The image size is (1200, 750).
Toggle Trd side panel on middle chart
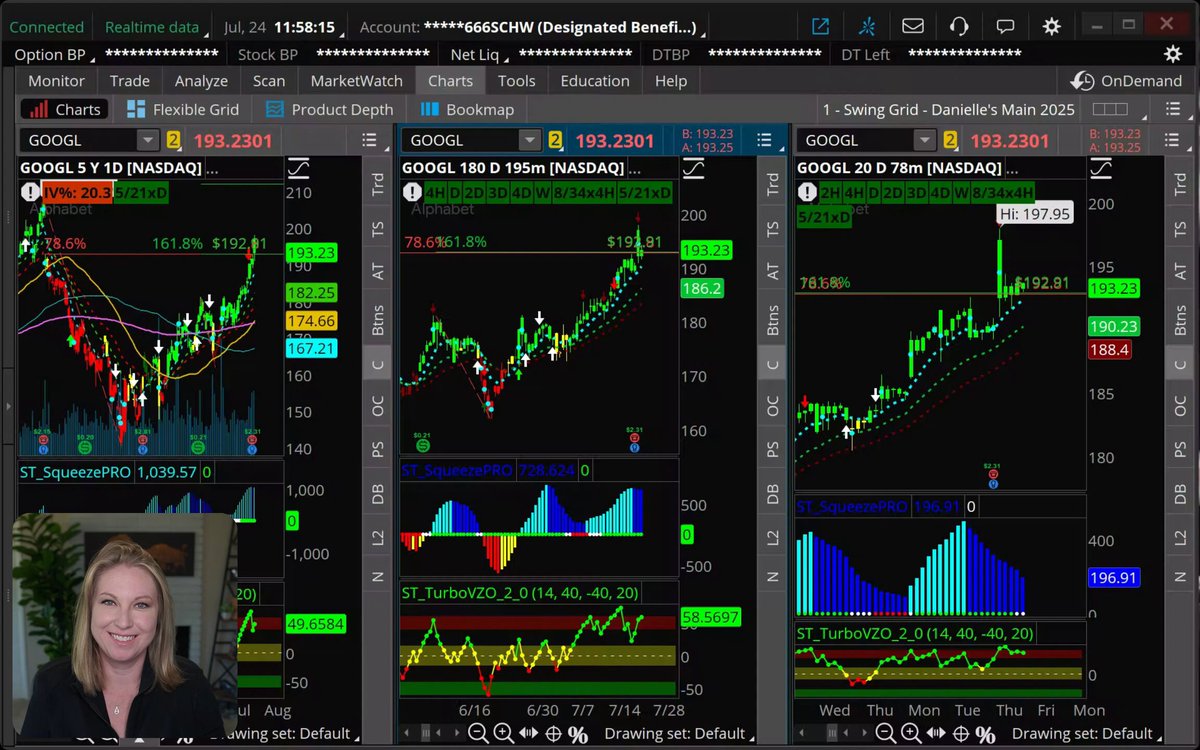tap(773, 183)
